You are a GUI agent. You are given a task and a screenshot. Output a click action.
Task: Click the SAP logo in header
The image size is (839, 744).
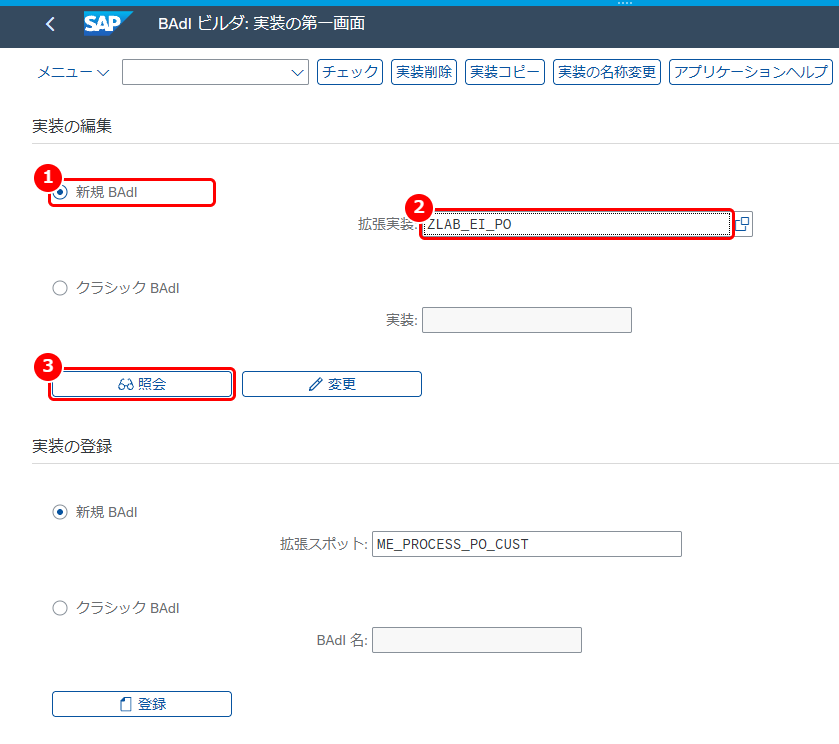[x=106, y=24]
